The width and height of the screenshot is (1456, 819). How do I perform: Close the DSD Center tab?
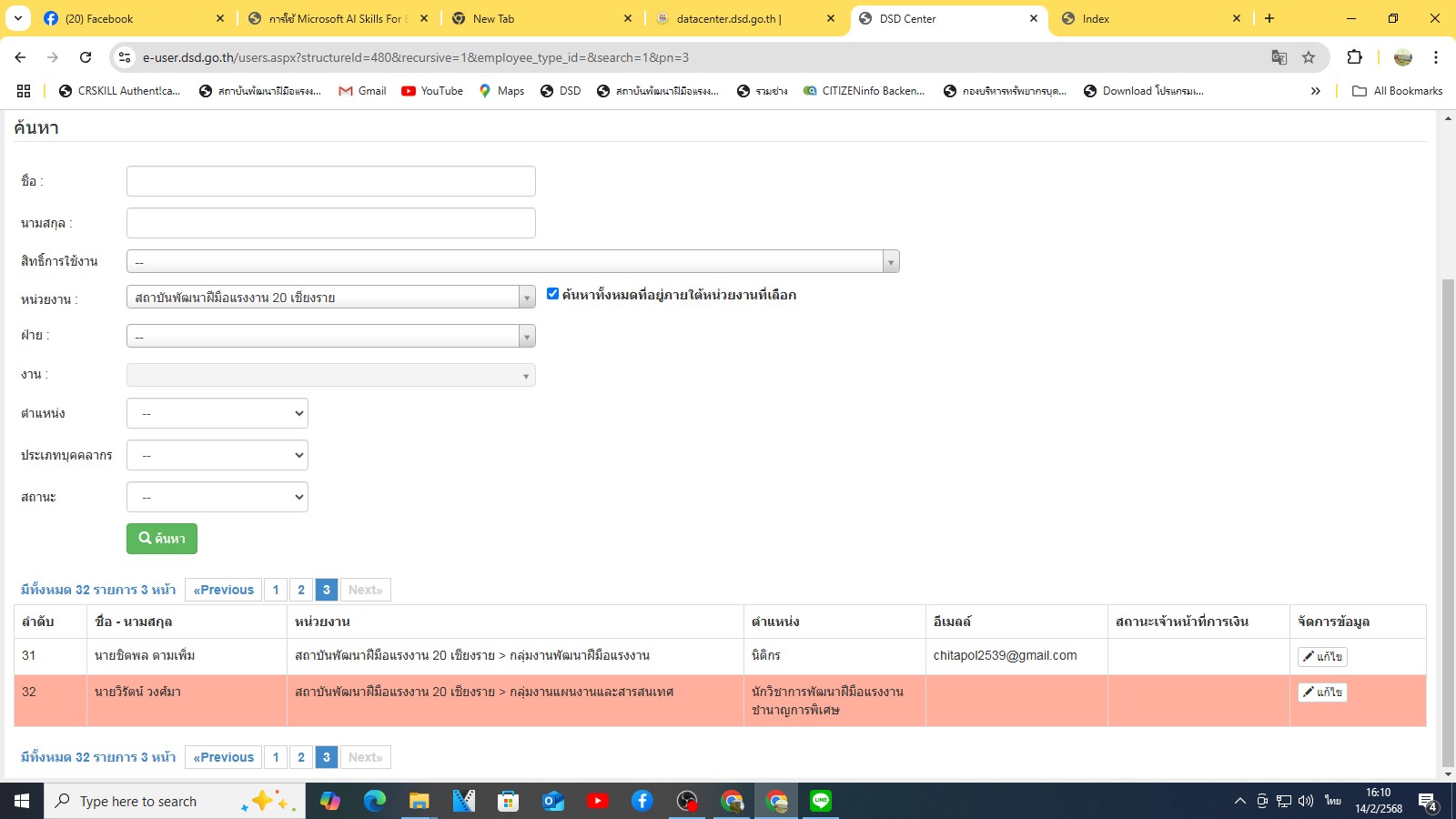coord(1033,18)
